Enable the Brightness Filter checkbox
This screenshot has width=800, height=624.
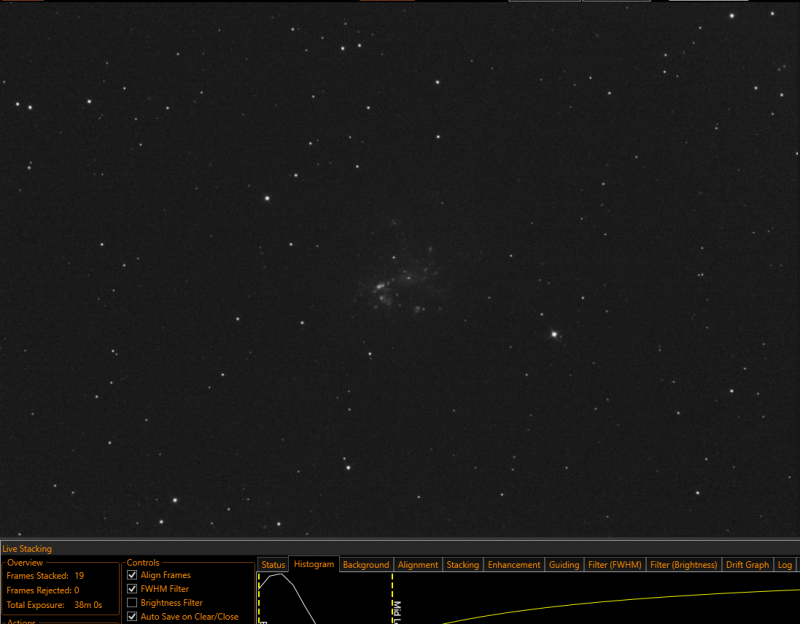(132, 603)
